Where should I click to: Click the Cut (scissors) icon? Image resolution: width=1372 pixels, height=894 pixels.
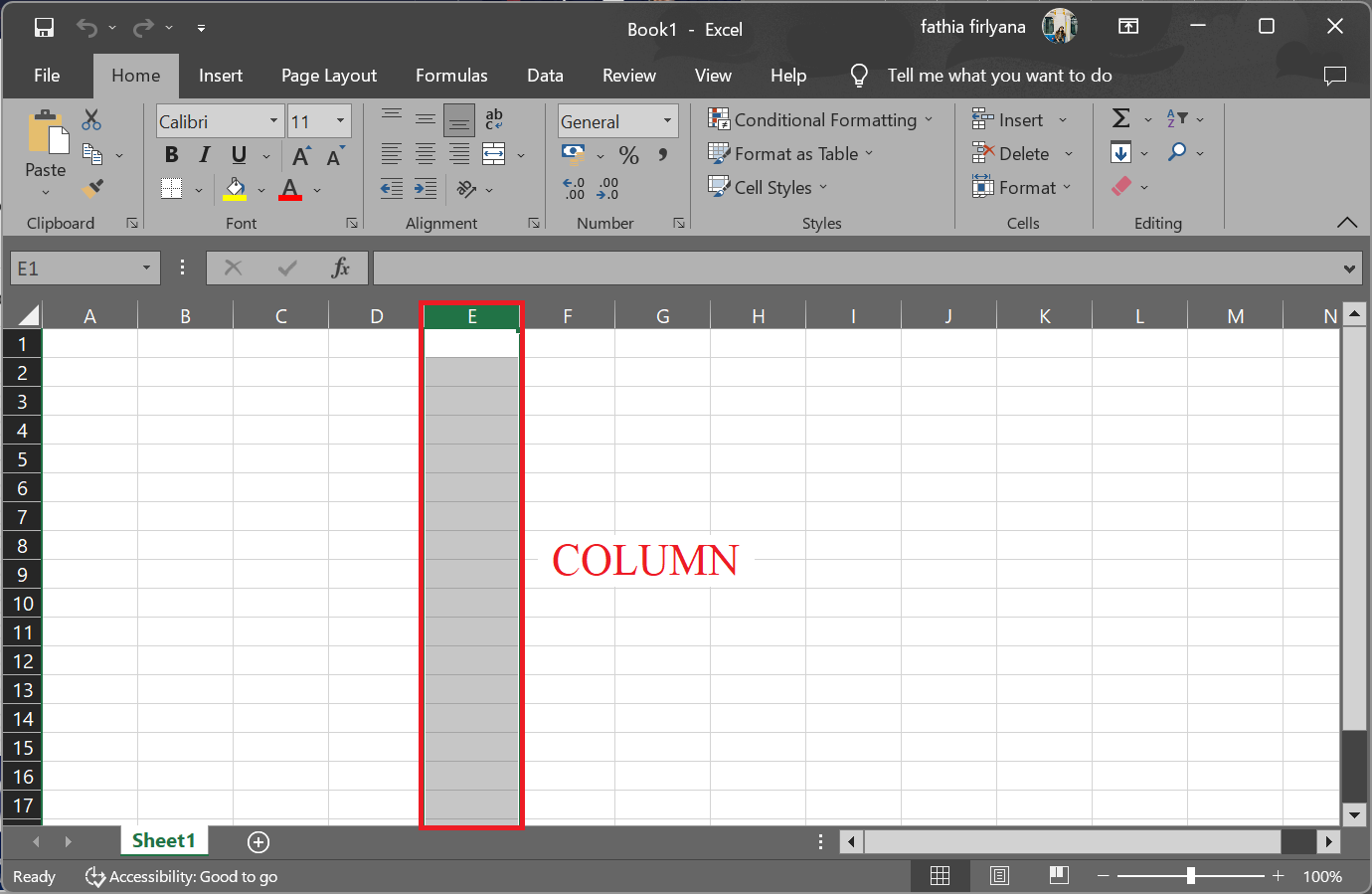(91, 119)
